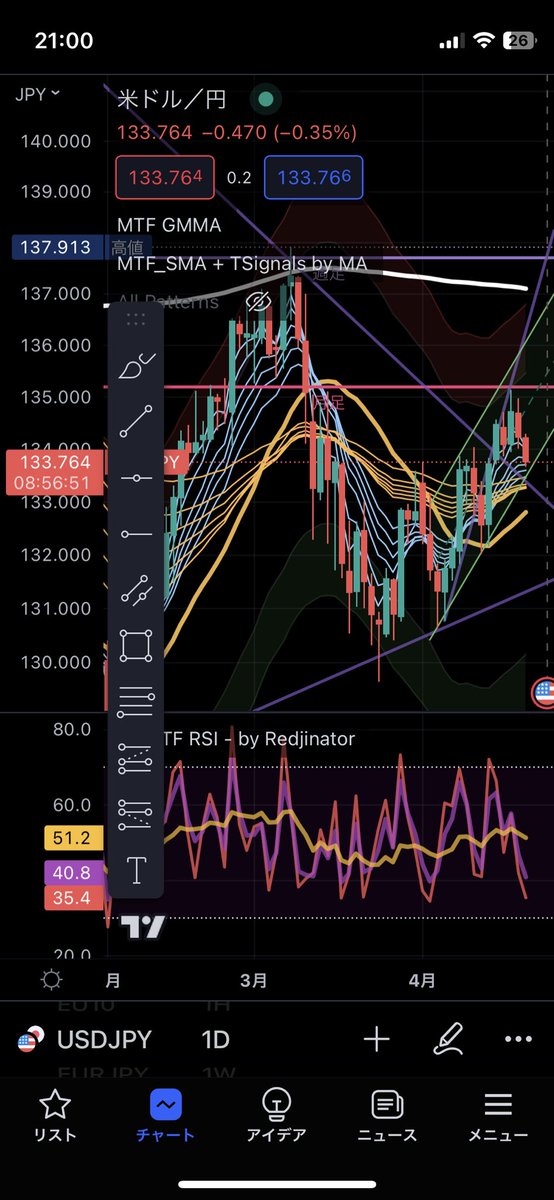Open the pencil drawing tools icon
The height and width of the screenshot is (1200, 554).
pyautogui.click(x=448, y=1039)
